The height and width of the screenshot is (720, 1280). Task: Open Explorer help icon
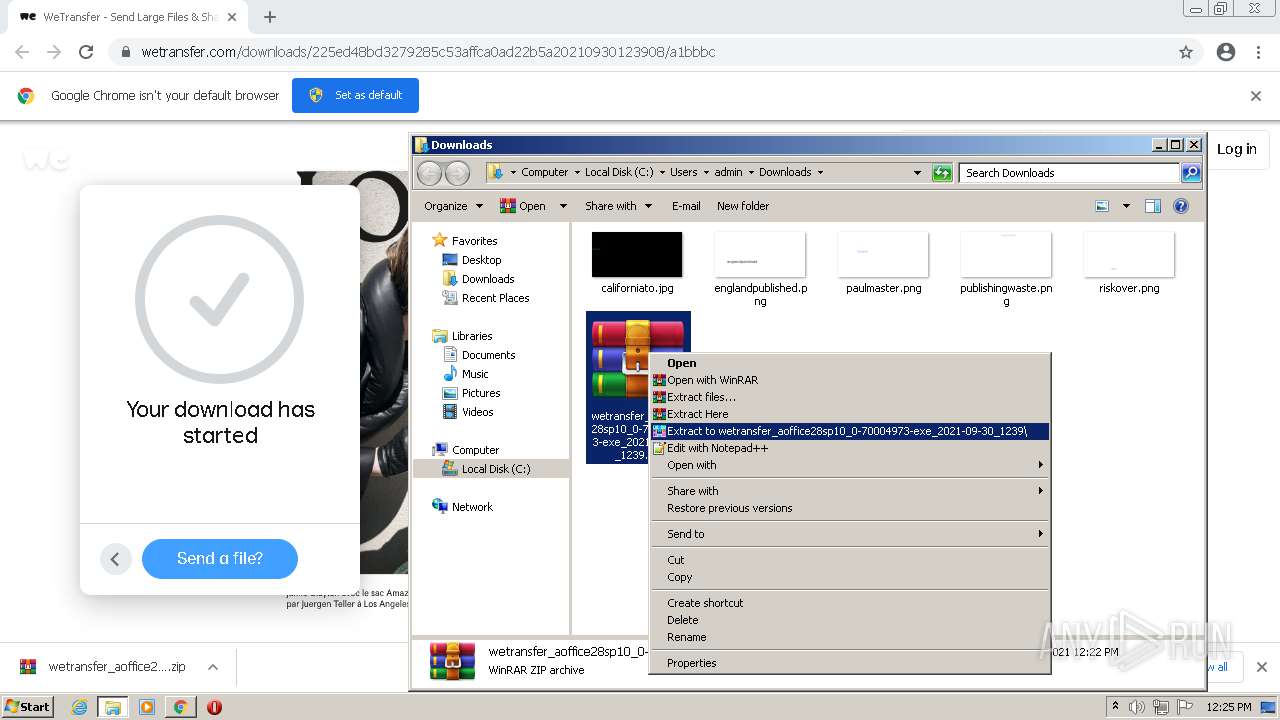click(x=1181, y=206)
